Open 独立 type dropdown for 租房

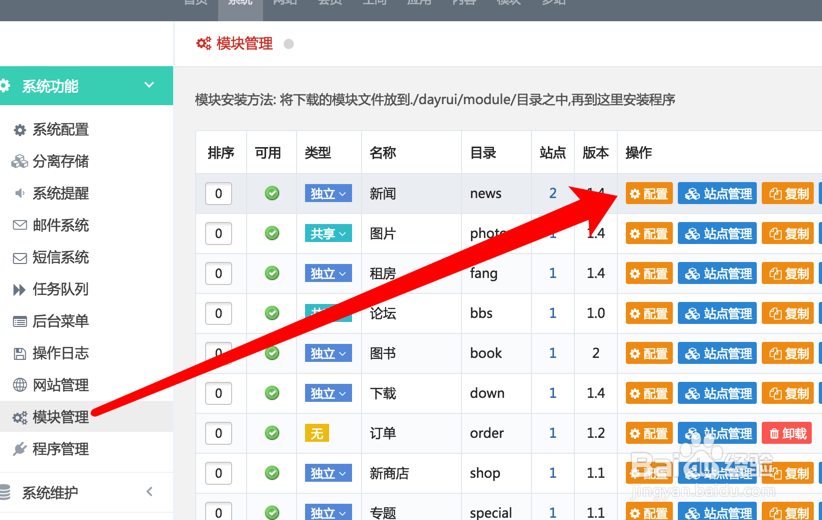[x=328, y=273]
